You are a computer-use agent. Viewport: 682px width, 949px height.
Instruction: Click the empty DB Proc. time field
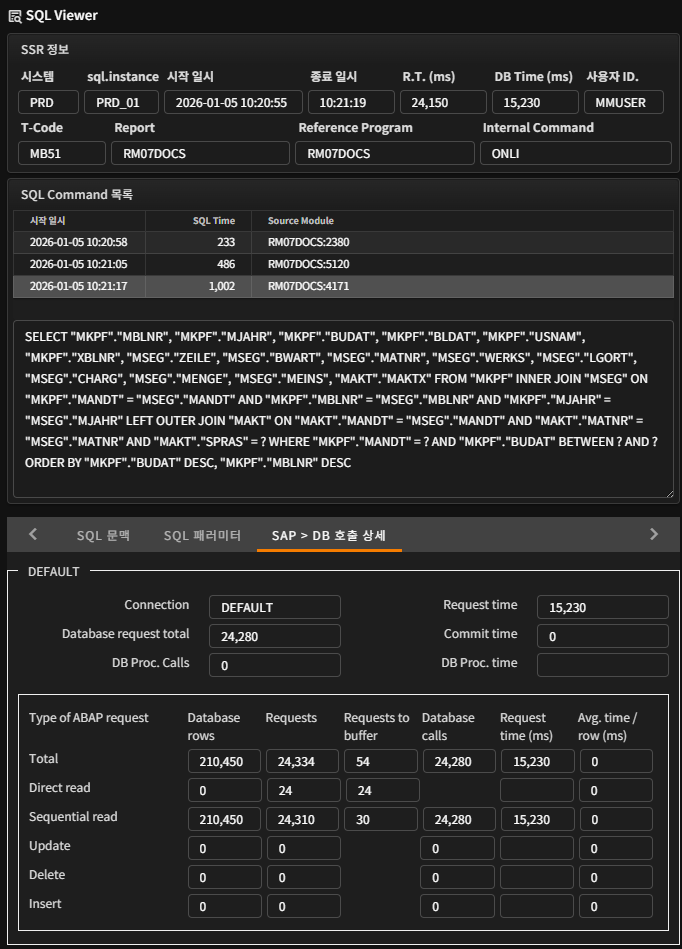click(x=603, y=665)
